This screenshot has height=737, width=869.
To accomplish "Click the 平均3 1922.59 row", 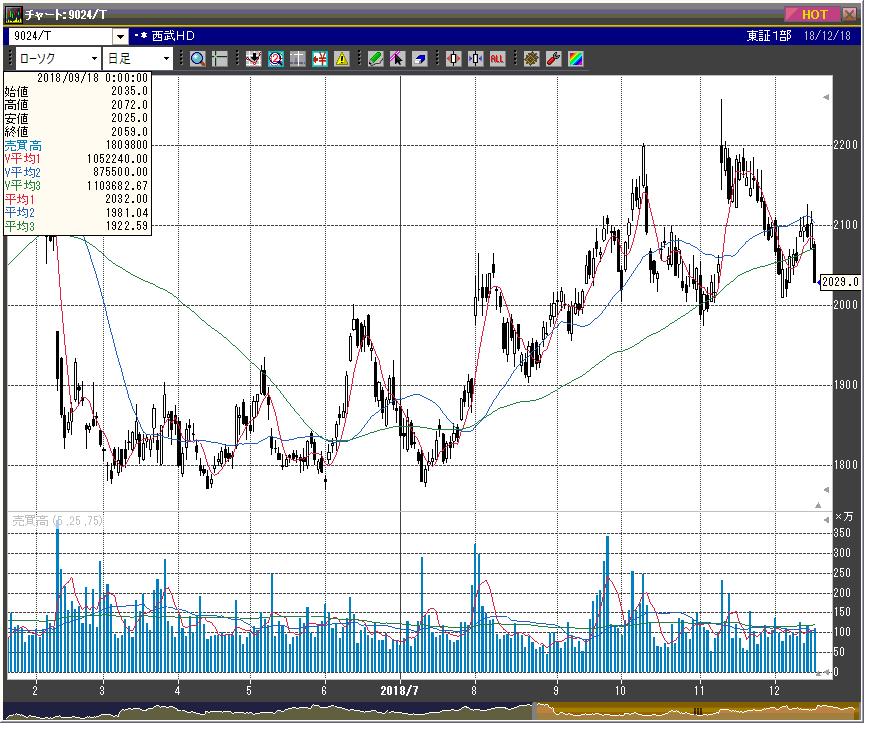I will tap(76, 226).
